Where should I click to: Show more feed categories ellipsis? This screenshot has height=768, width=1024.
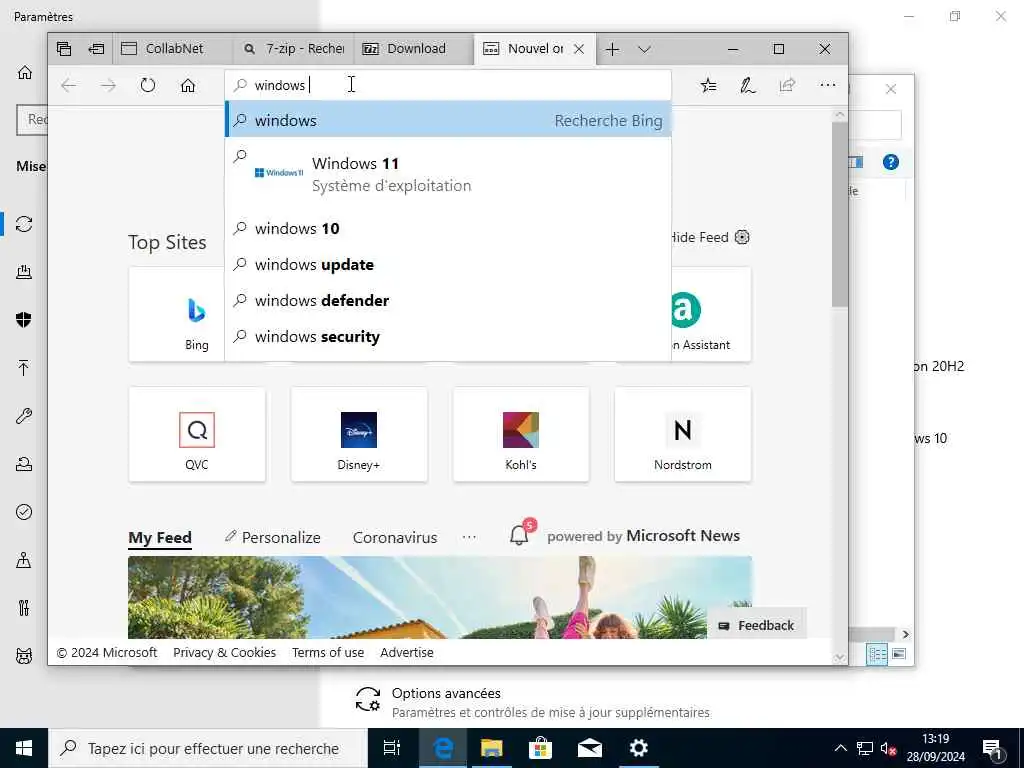[x=469, y=537]
